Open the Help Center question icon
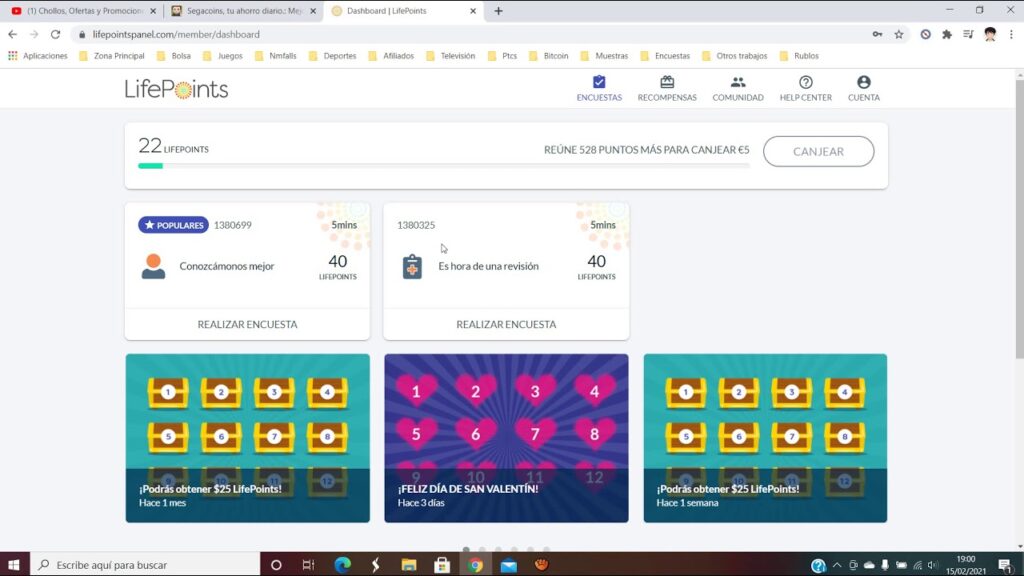This screenshot has width=1024, height=576. coord(806,82)
